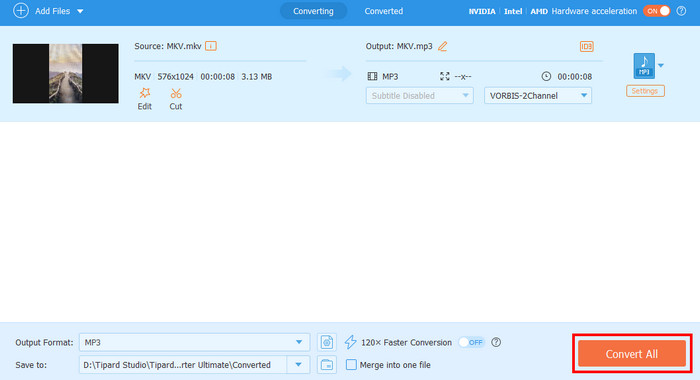Open the Cut scissors tool
This screenshot has width=700, height=380.
[x=176, y=93]
